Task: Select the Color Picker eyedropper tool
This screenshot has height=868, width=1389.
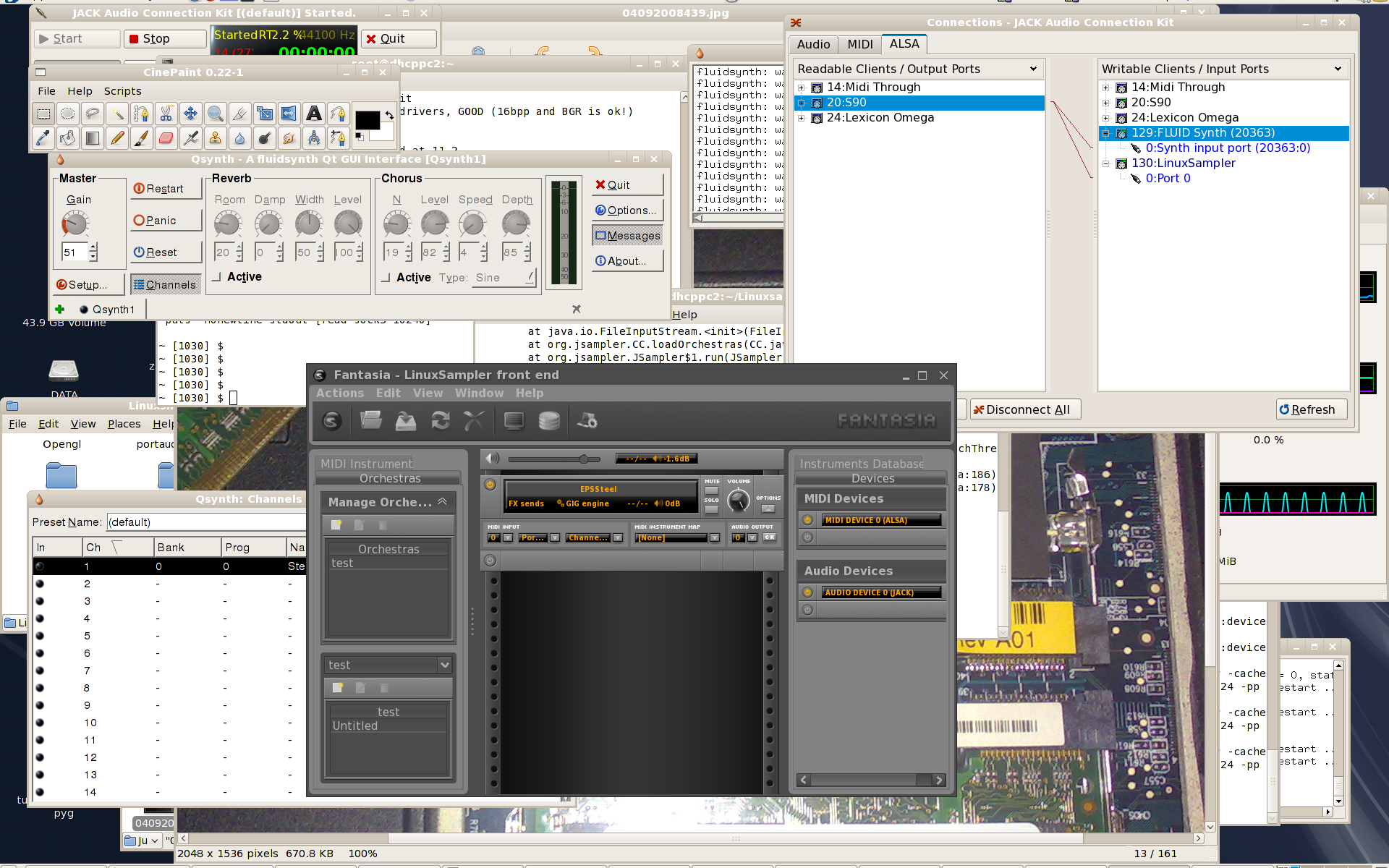Action: pos(43,137)
